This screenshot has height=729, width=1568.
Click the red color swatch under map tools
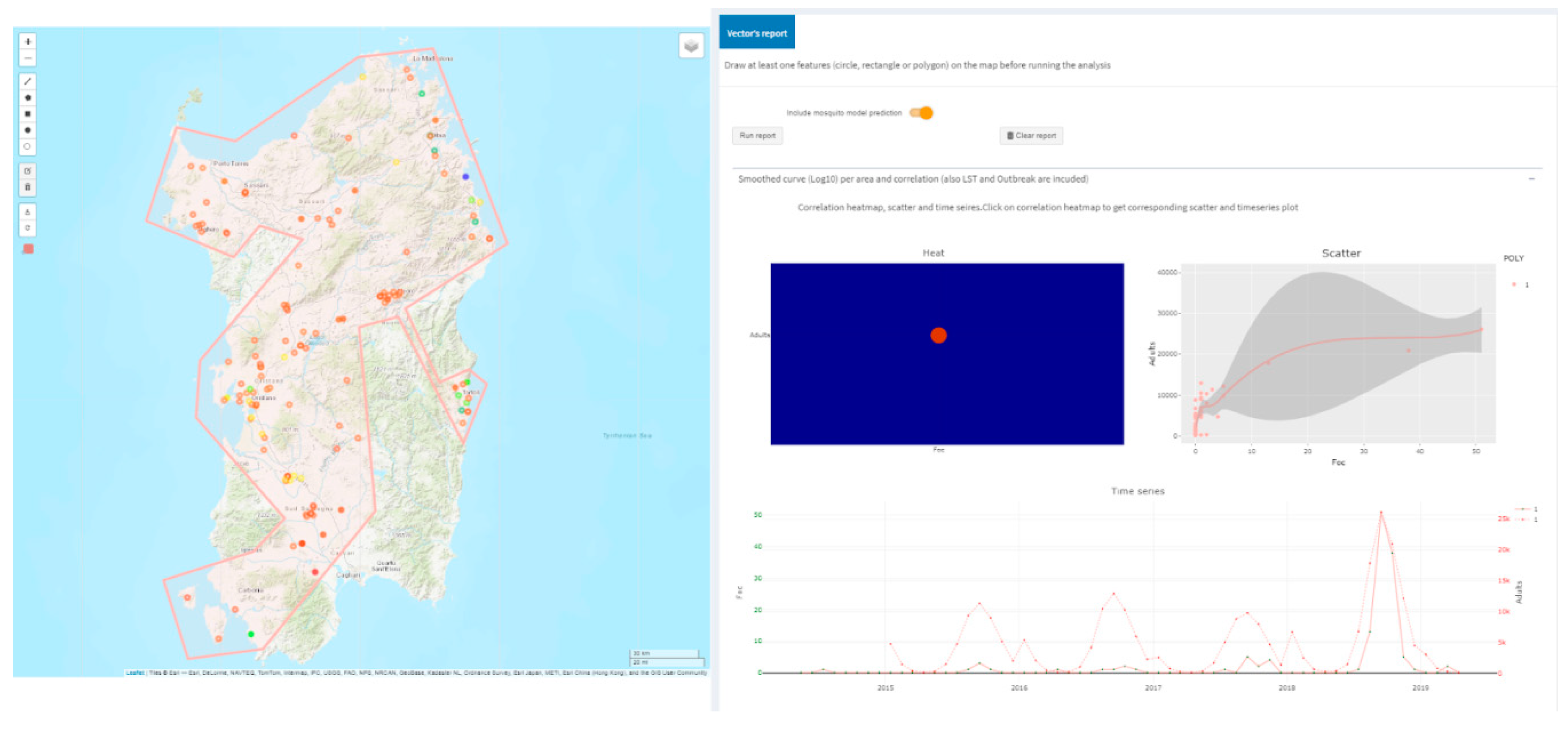click(28, 249)
